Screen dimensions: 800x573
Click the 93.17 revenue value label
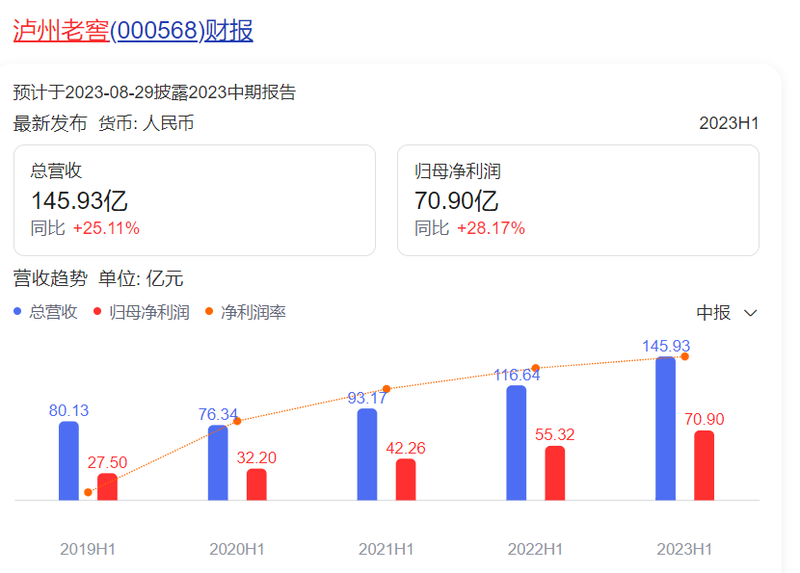(x=367, y=397)
